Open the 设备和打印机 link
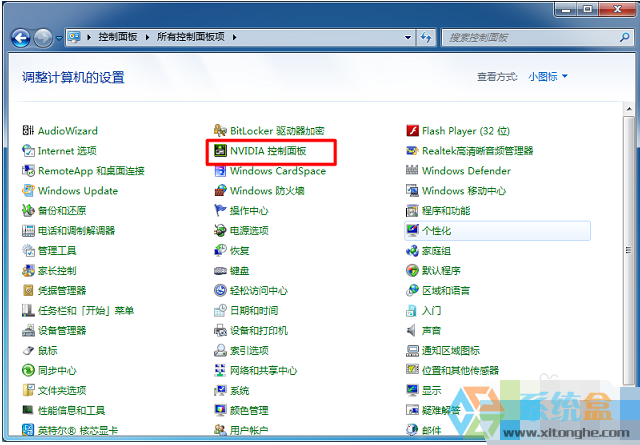640x445 pixels. (x=259, y=331)
